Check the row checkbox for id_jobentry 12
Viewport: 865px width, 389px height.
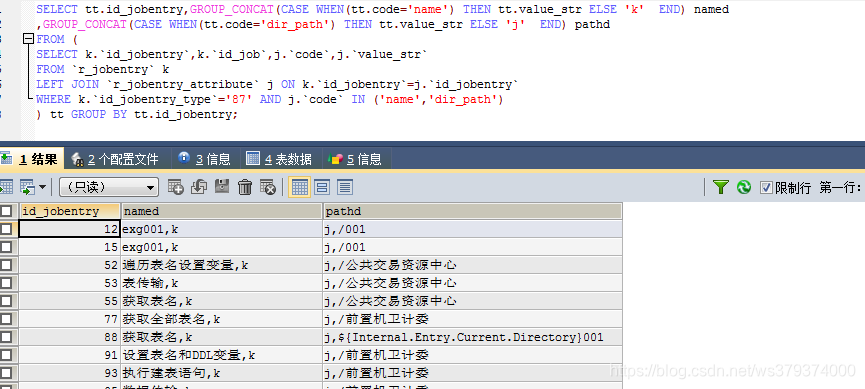tap(6, 229)
